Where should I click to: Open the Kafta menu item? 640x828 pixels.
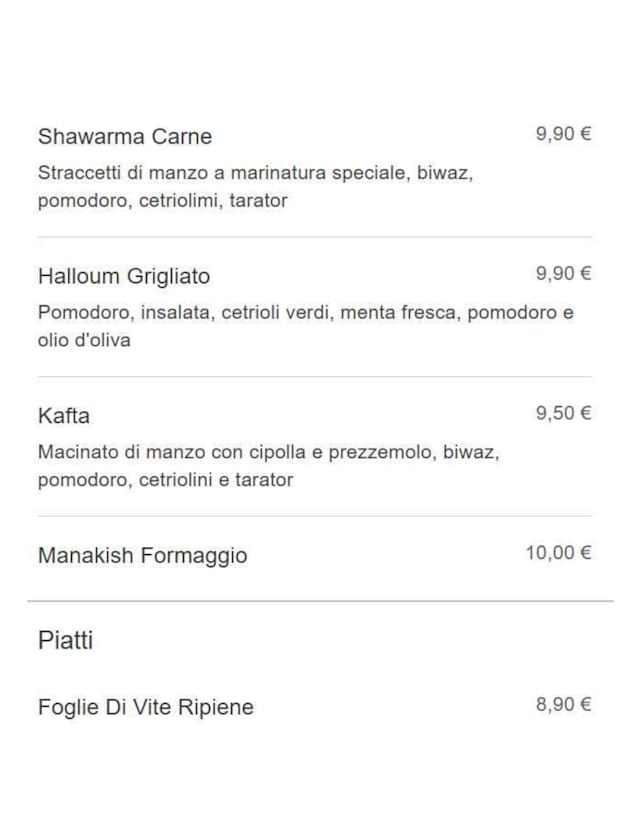click(64, 416)
